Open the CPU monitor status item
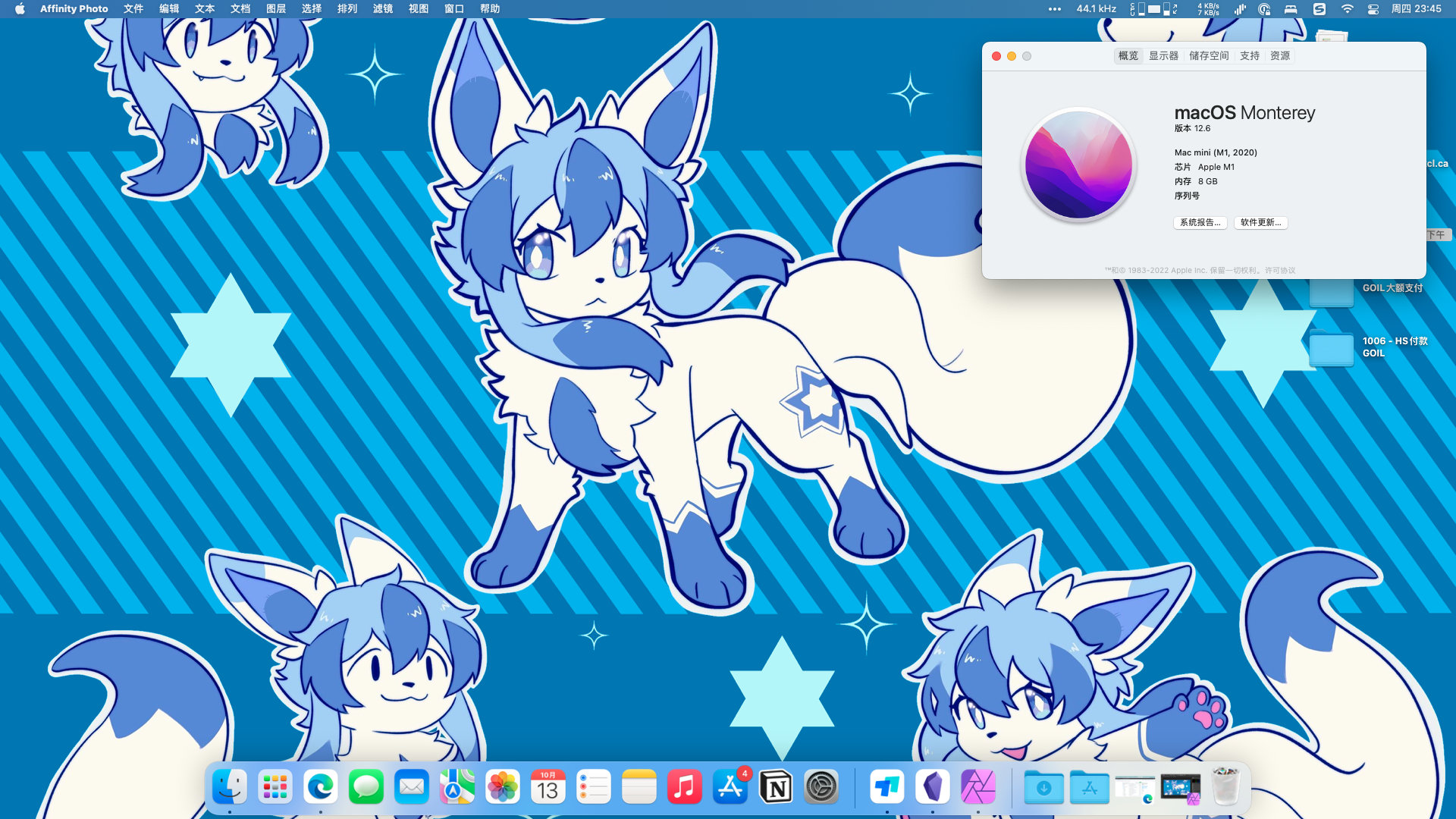This screenshot has height=819, width=1456. (1154, 9)
